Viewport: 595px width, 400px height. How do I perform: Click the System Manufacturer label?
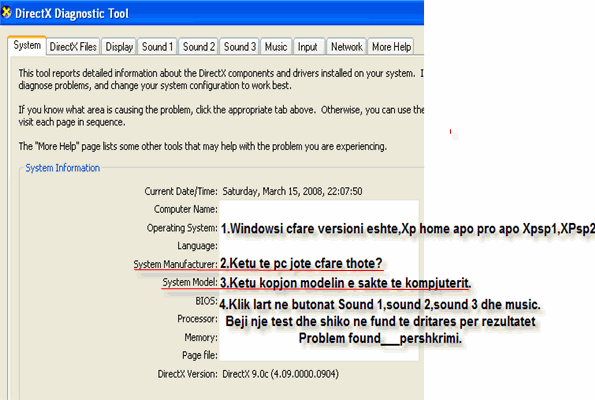point(175,264)
